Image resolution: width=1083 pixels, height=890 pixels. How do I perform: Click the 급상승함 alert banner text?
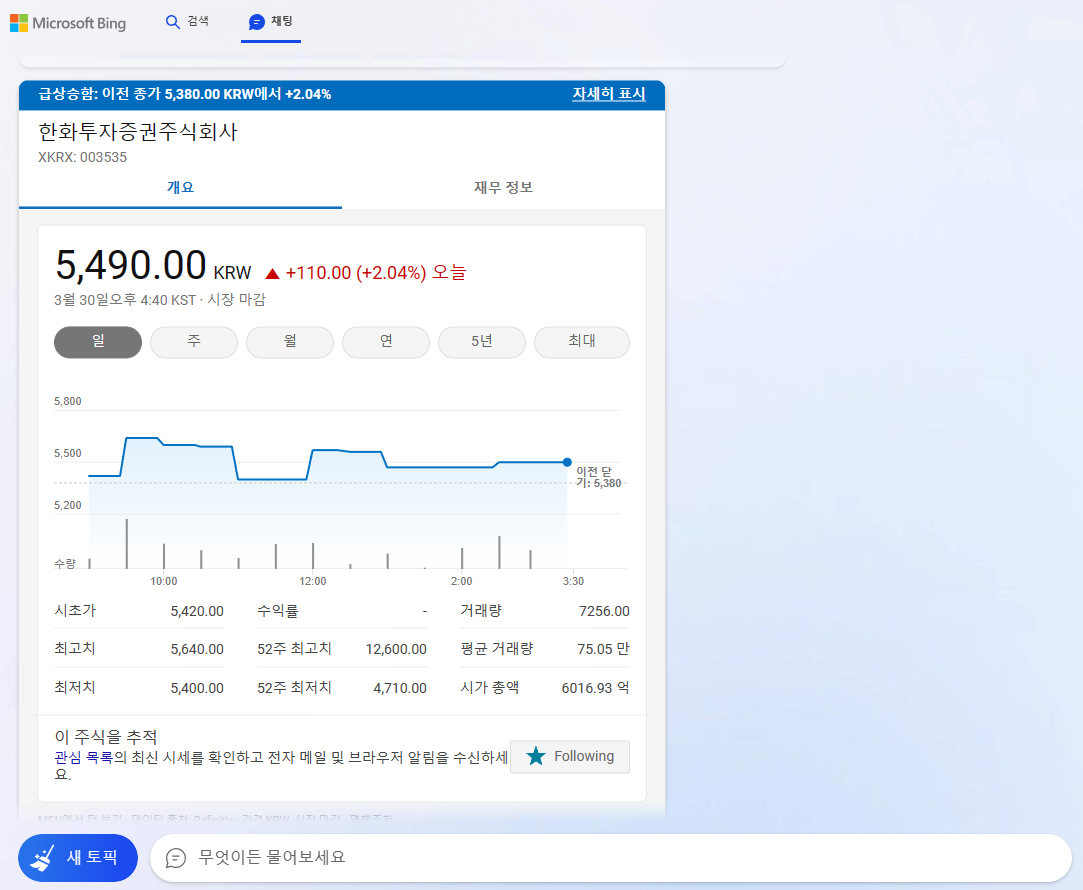click(184, 94)
